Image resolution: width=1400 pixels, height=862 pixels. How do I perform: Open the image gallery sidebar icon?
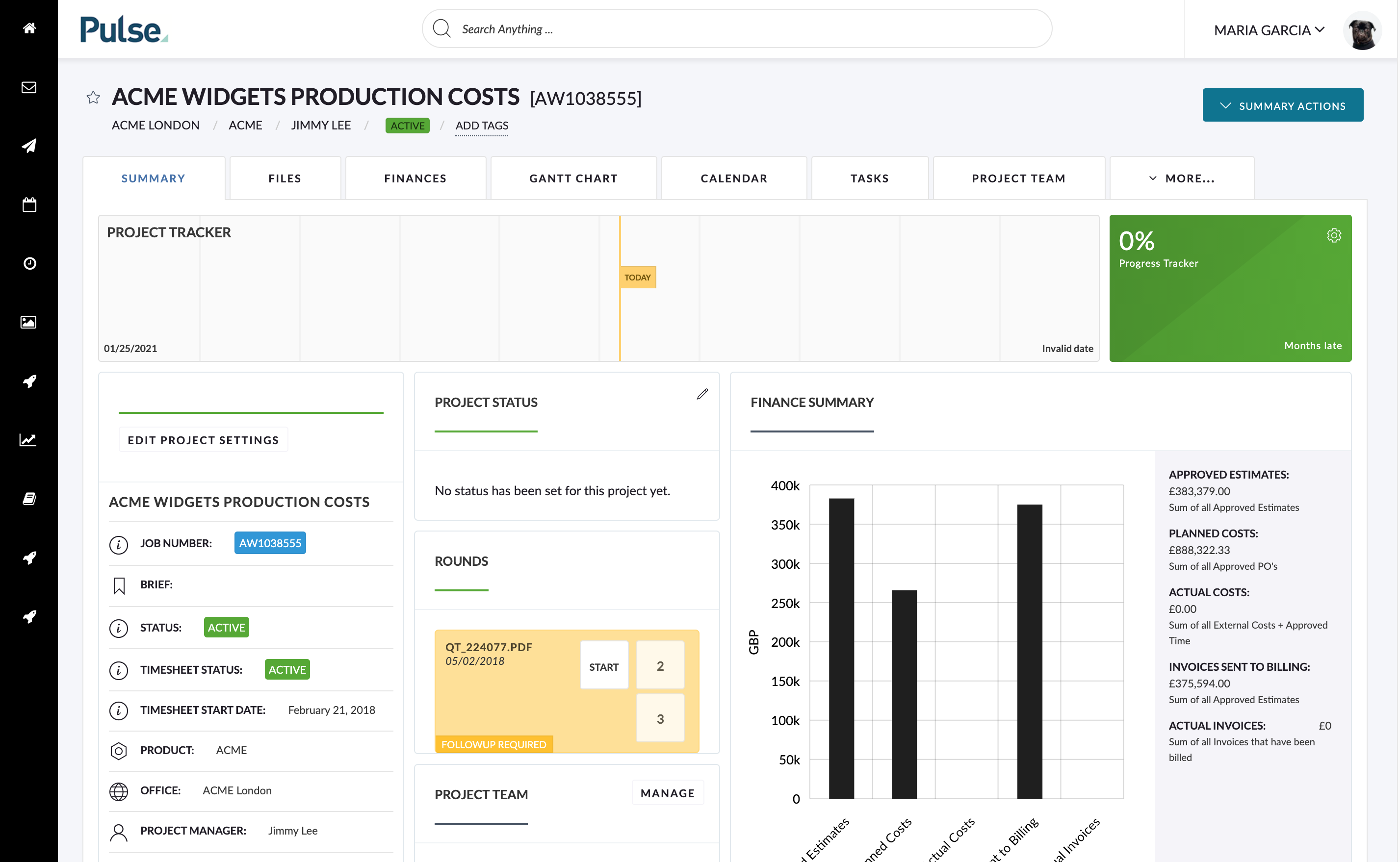pos(29,322)
